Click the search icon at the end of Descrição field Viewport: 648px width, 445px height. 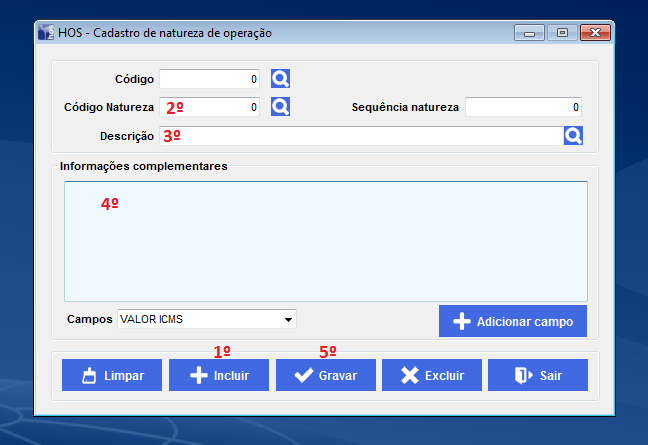coord(573,136)
